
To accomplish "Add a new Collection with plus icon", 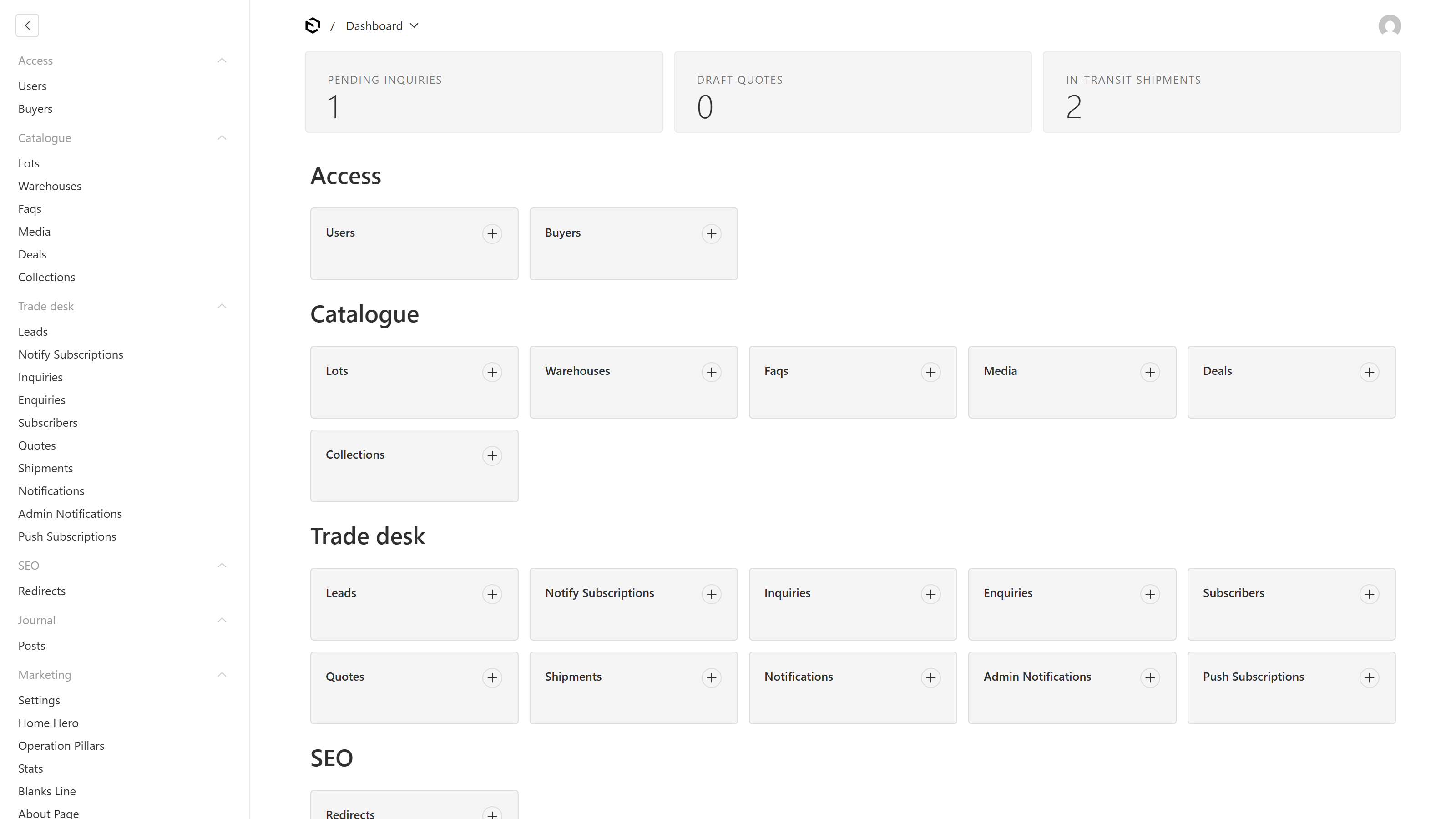I will (492, 455).
